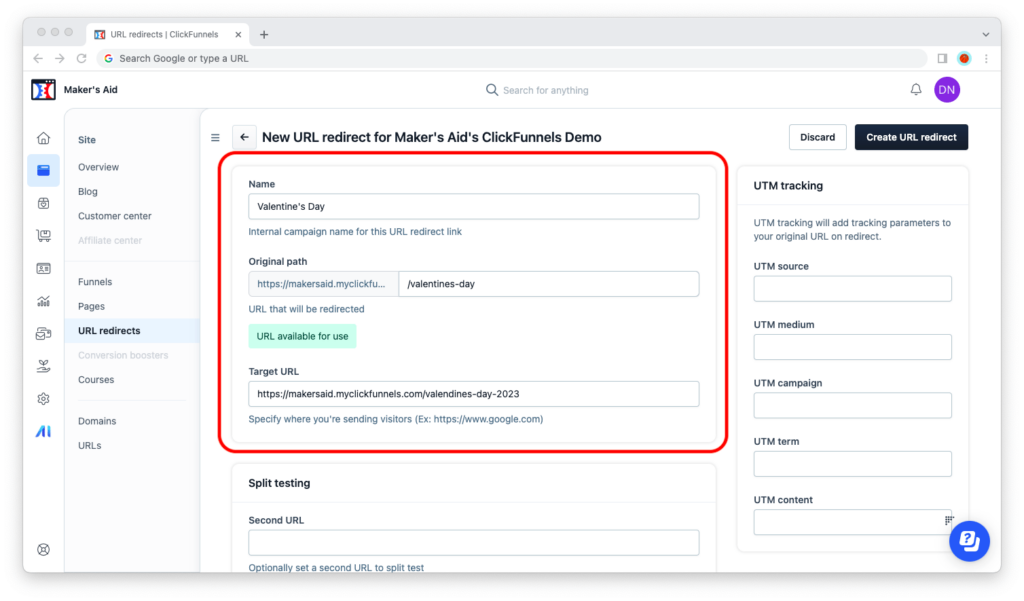This screenshot has width=1024, height=601.
Task: Click the UTM tracking heading
Action: click(788, 186)
